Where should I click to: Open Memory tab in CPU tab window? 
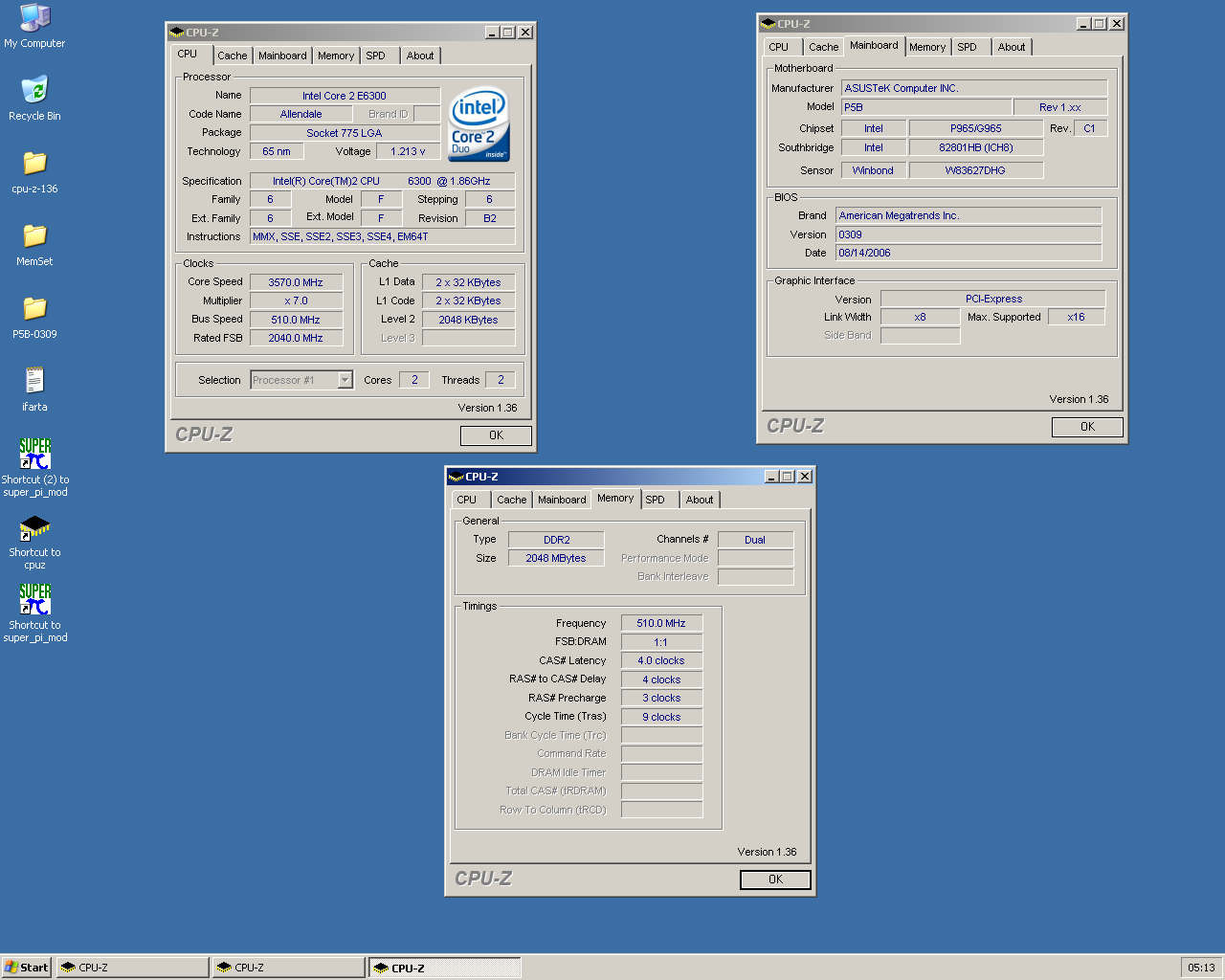[336, 56]
